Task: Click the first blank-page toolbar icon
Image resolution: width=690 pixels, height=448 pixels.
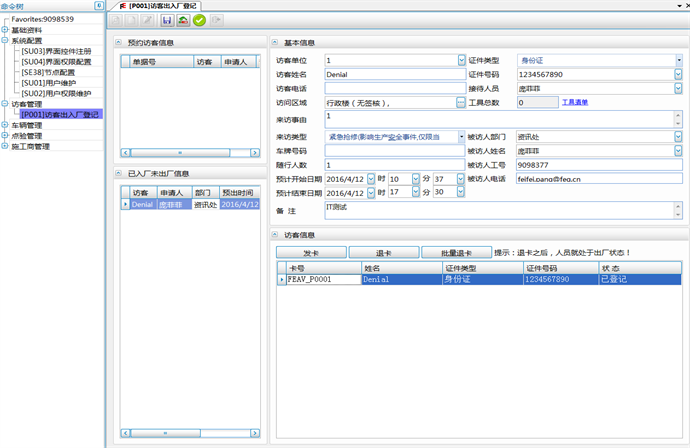Action: 117,20
